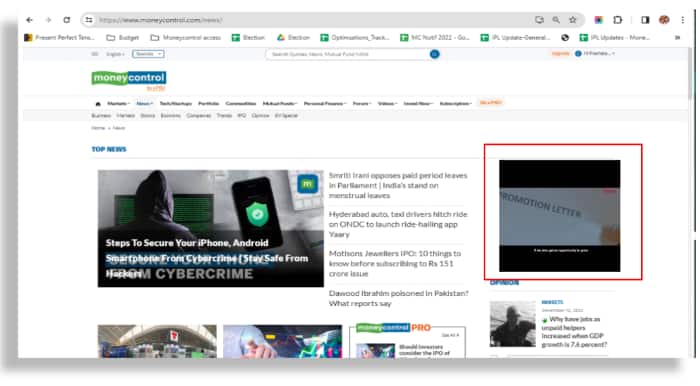Click the orange Be a PRO button
This screenshot has height=386, width=700.
point(491,103)
